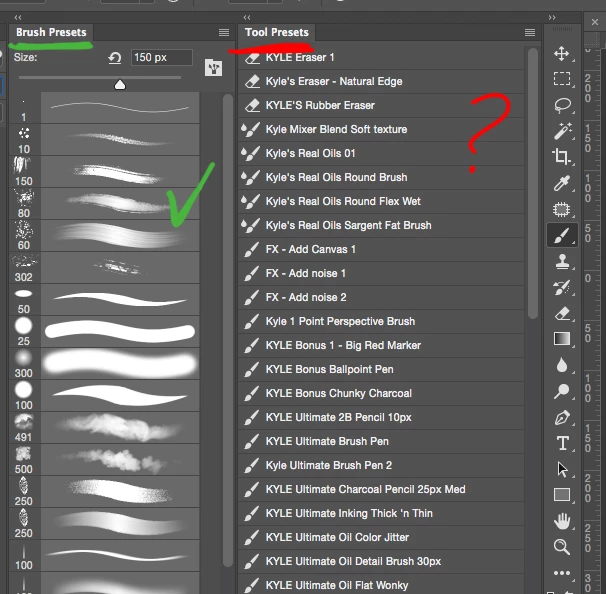The width and height of the screenshot is (606, 594).
Task: Select FX - Add noise 2 preset
Action: pyautogui.click(x=381, y=297)
